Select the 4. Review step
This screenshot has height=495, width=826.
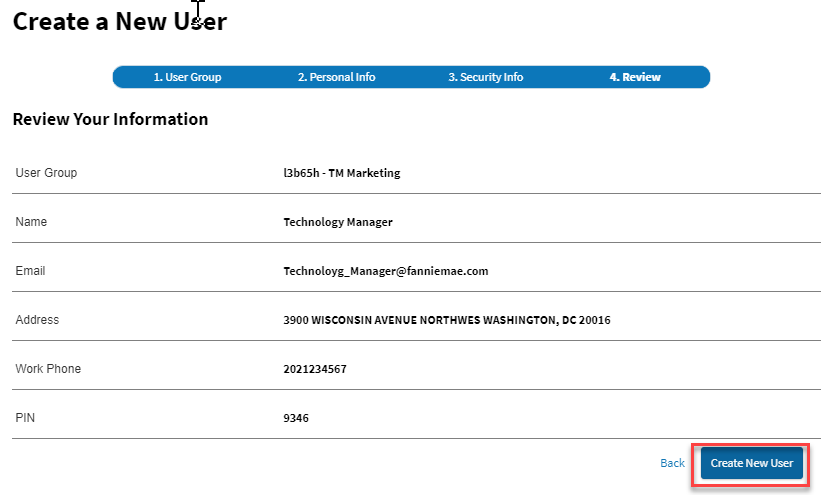click(635, 77)
